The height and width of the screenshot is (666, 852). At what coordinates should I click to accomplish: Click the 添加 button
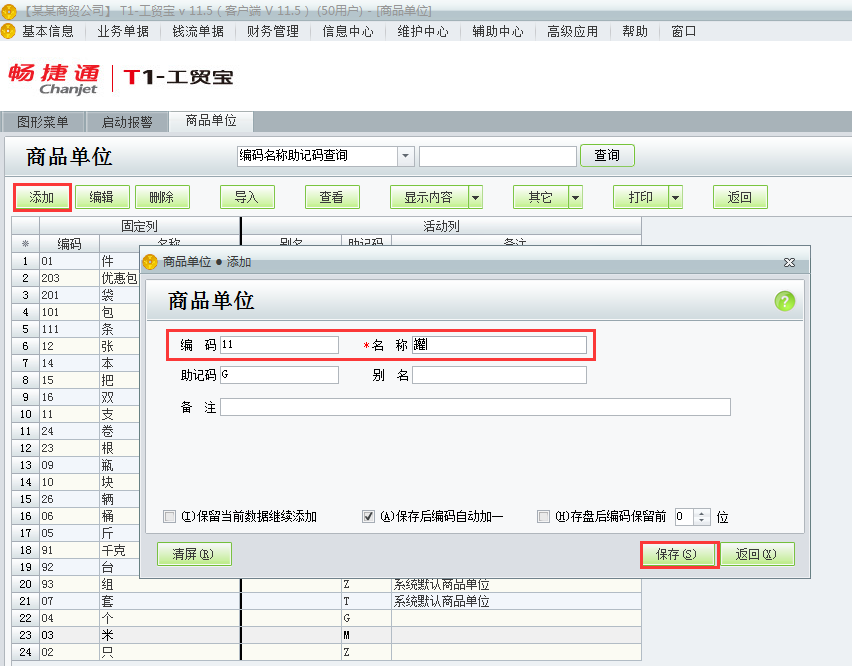pos(41,197)
